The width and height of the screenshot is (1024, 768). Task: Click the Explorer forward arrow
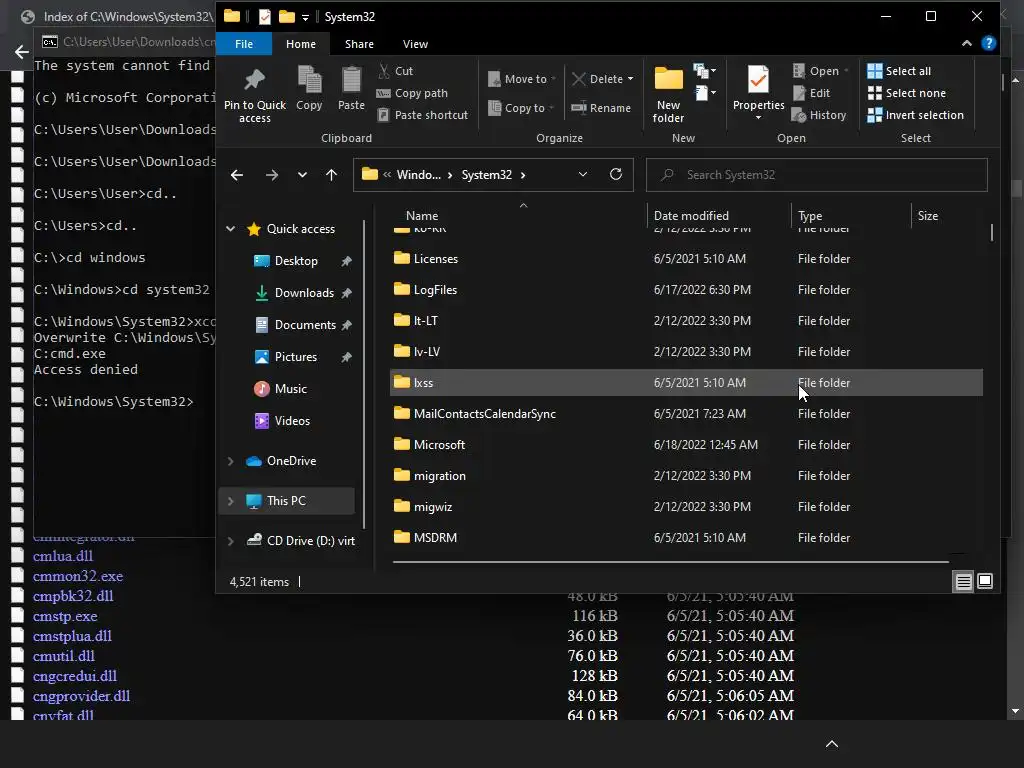pyautogui.click(x=272, y=175)
